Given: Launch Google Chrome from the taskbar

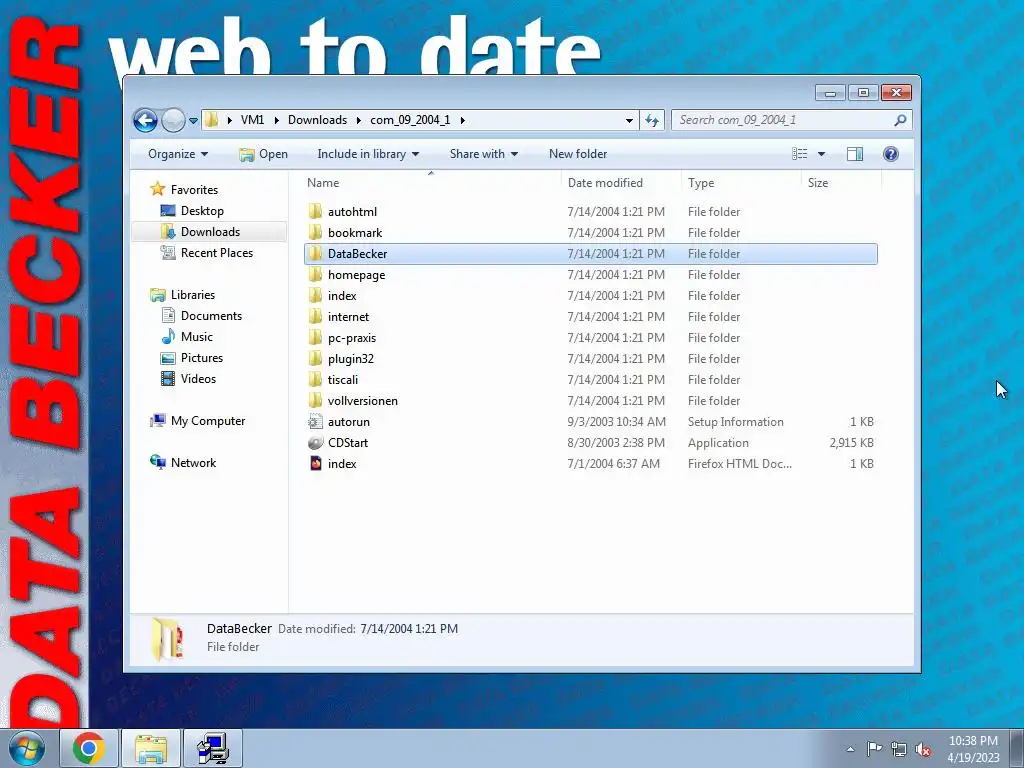Looking at the screenshot, I should click(89, 748).
